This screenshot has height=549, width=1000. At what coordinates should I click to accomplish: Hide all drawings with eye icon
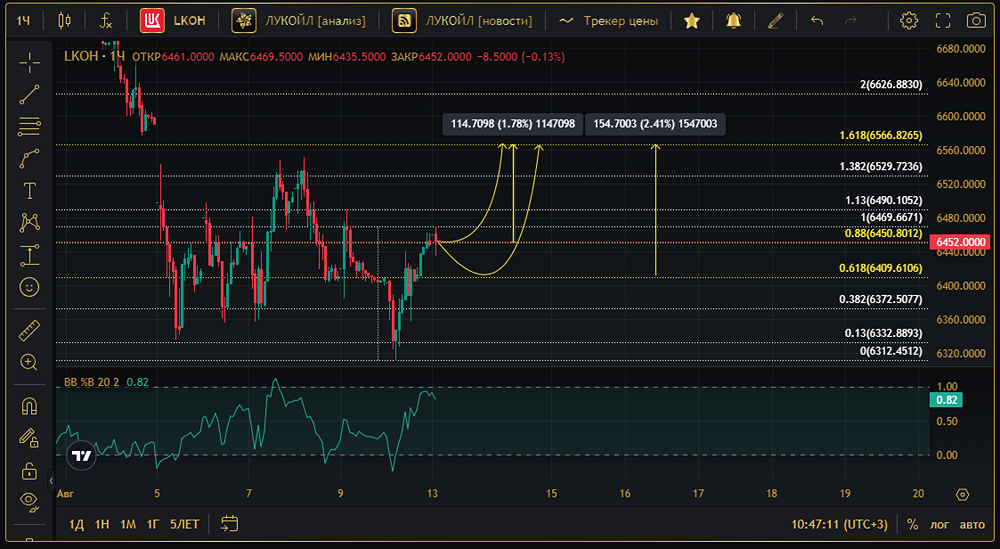coord(29,501)
